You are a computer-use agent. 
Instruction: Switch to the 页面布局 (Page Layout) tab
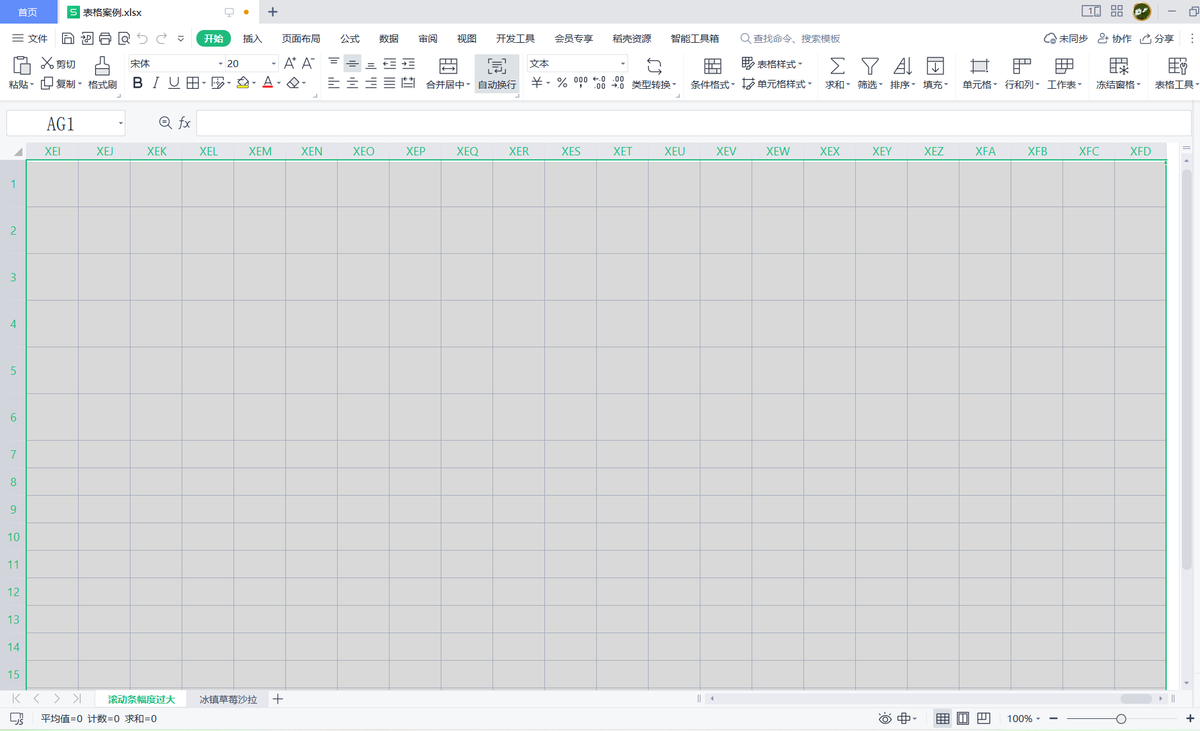301,39
